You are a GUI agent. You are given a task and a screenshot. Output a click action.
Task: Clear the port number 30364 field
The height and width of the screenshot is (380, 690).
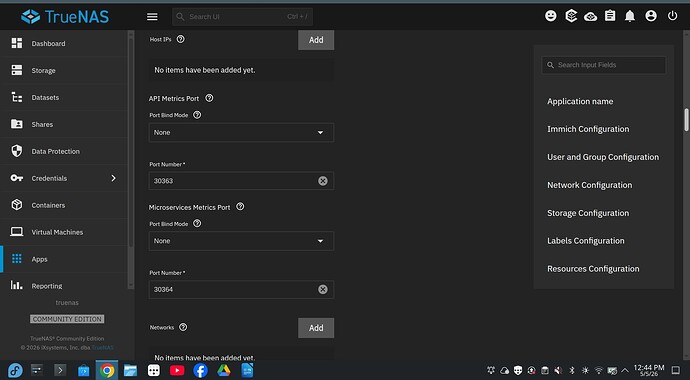pos(323,289)
